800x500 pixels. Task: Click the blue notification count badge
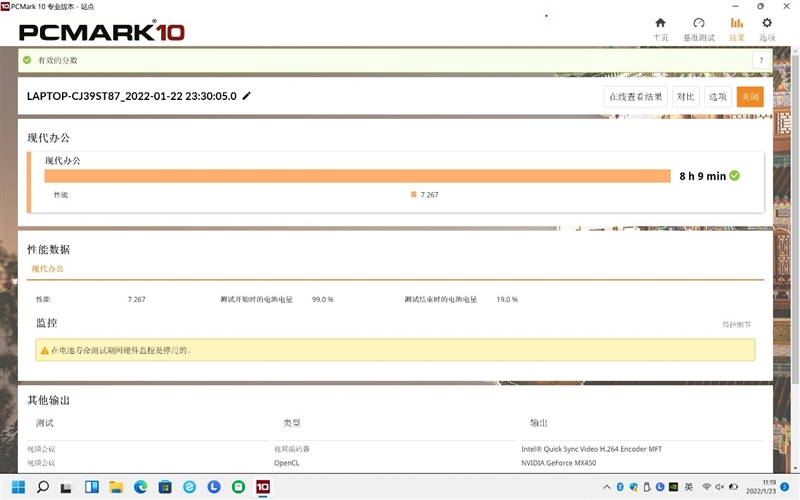point(785,487)
